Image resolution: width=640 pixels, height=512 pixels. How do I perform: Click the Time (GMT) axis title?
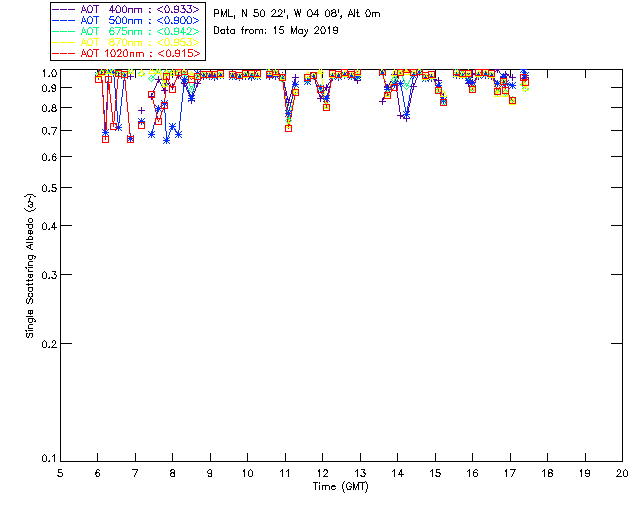pos(340,487)
